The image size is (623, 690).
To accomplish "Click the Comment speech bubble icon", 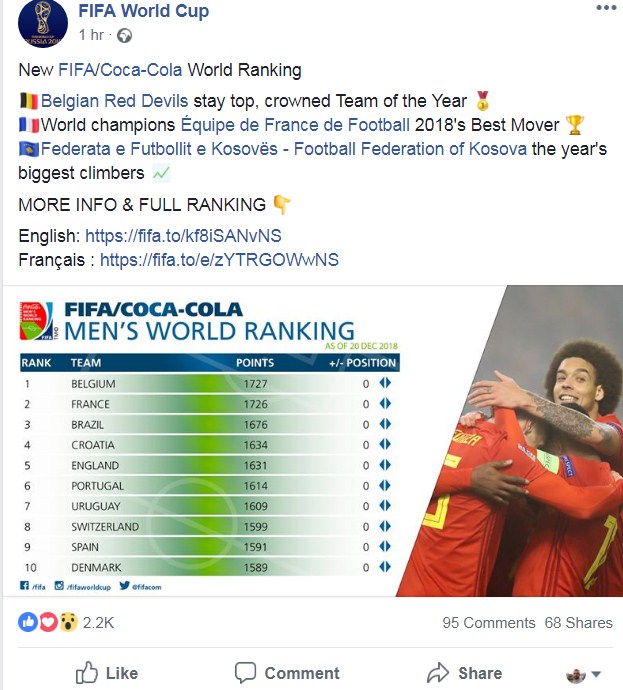I will pos(245,673).
